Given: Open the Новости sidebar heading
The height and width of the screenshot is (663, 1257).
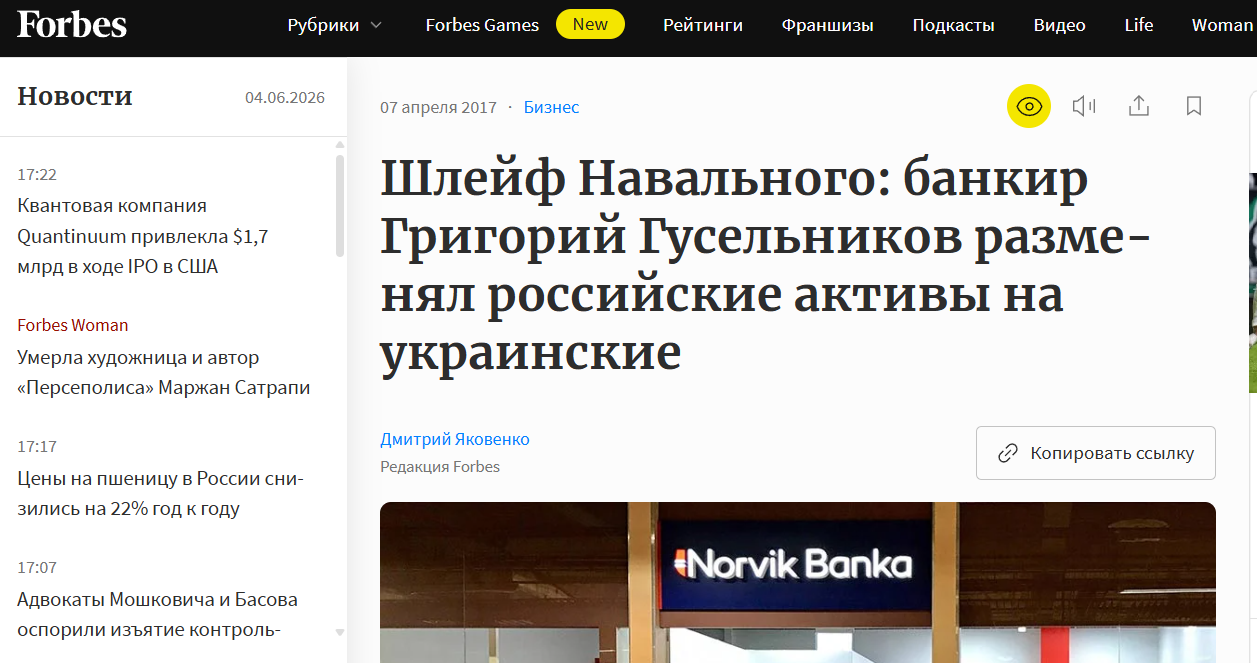Looking at the screenshot, I should [75, 96].
